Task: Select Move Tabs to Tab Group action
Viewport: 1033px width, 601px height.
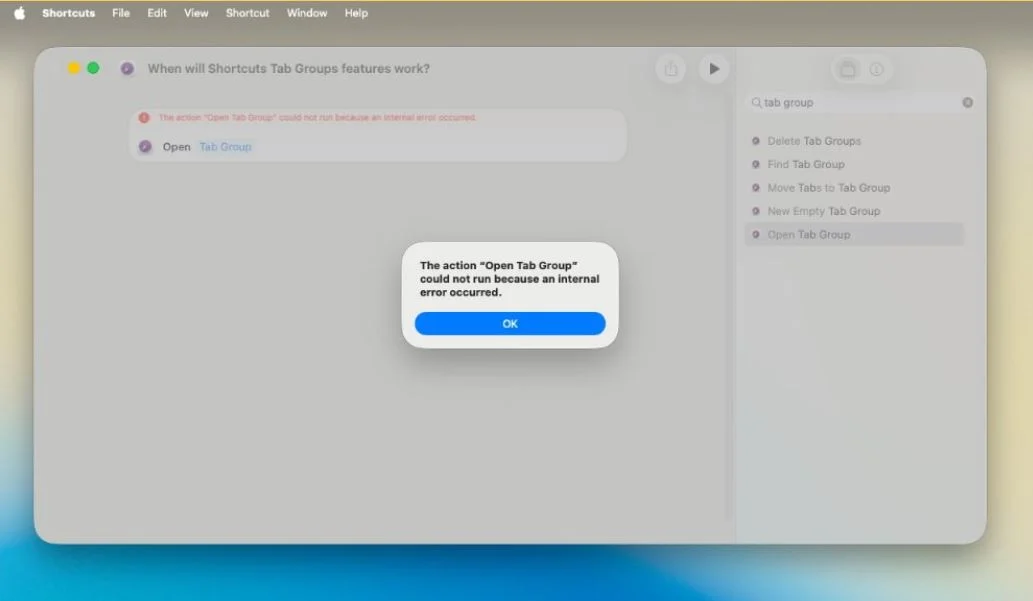Action: point(854,188)
